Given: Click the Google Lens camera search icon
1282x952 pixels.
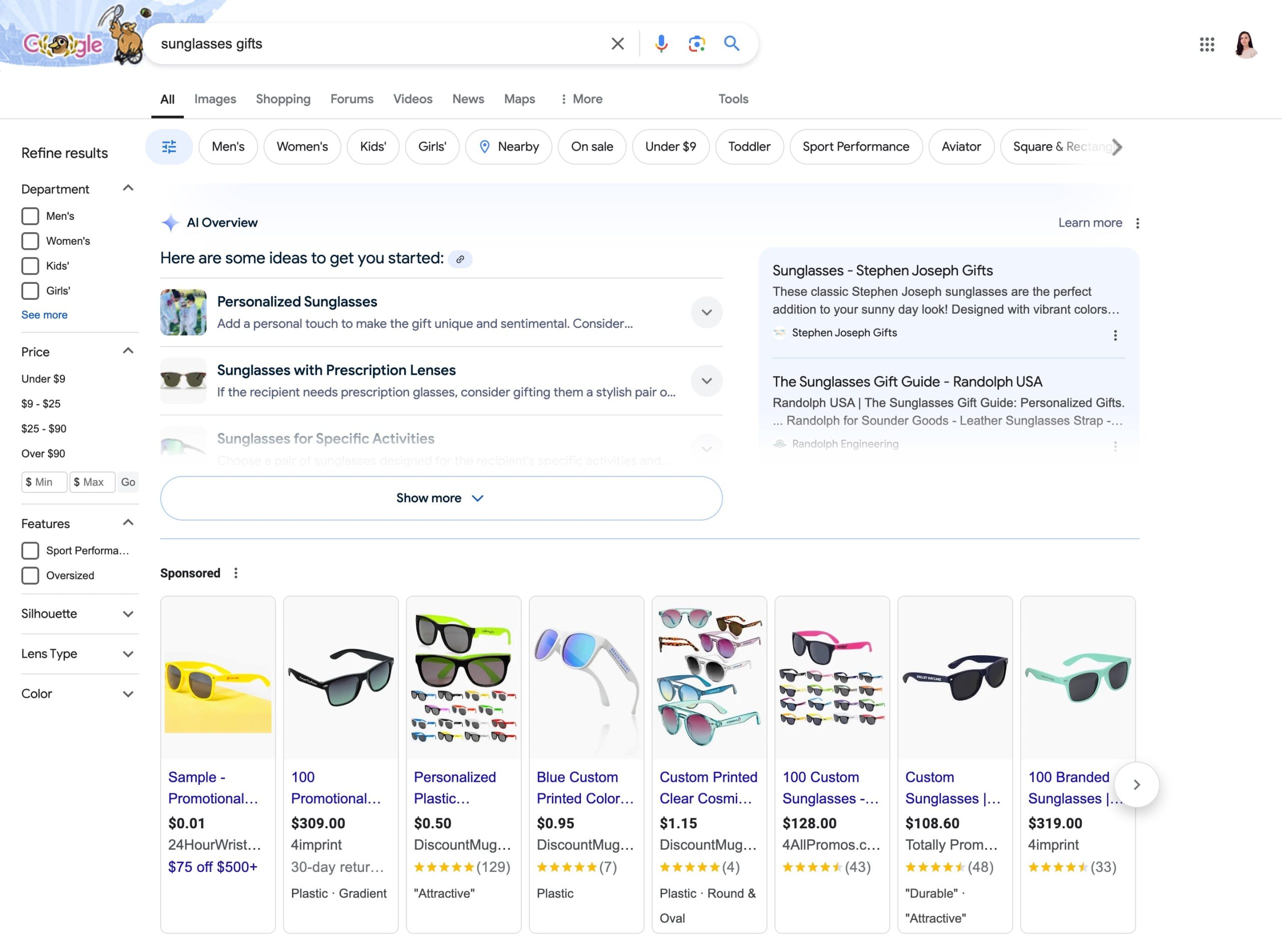Looking at the screenshot, I should [x=697, y=43].
